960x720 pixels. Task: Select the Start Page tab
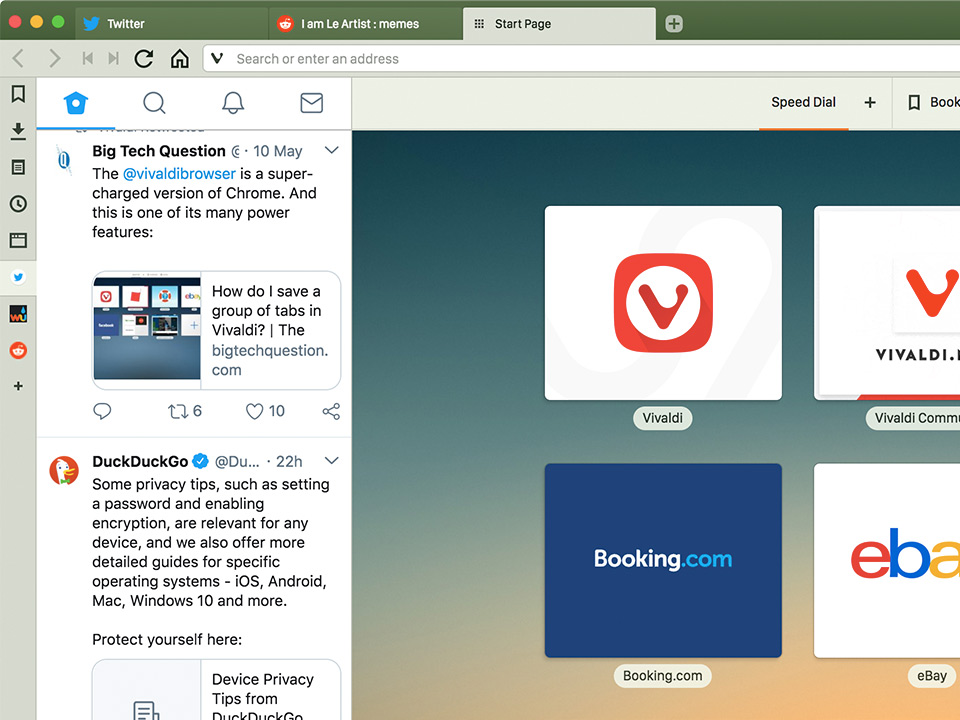click(559, 24)
